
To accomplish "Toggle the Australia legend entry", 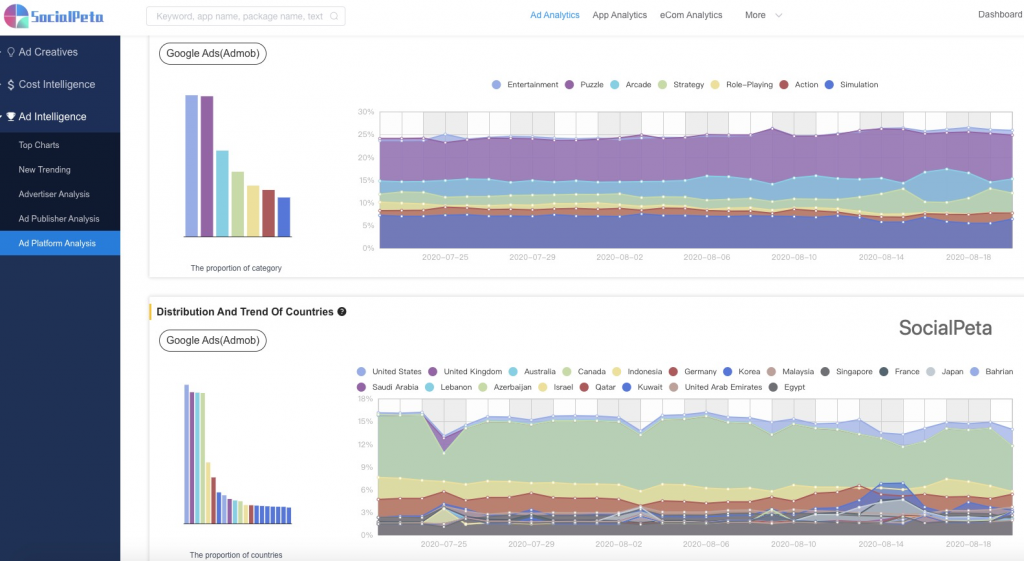I will [532, 372].
